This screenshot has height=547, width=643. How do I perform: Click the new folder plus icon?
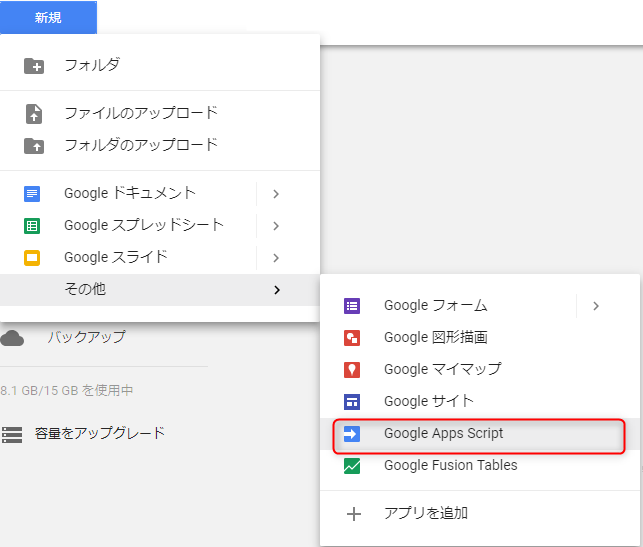34,66
